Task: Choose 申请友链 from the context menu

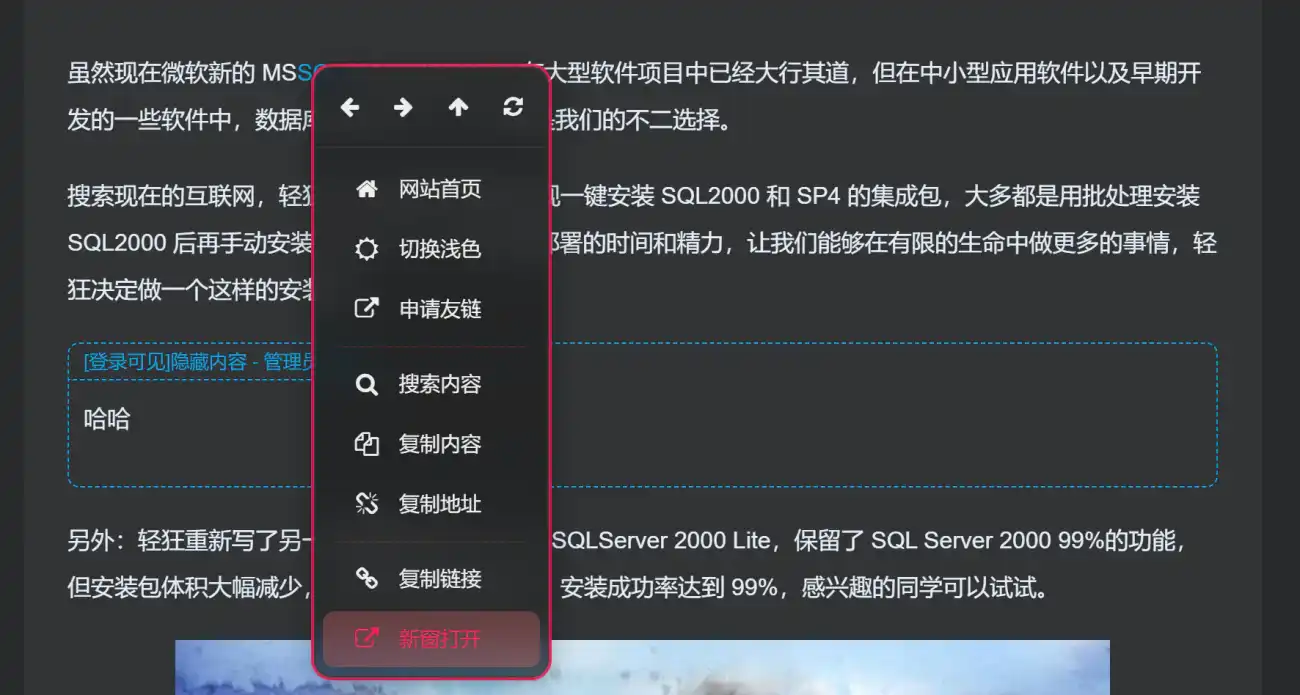Action: 431,309
